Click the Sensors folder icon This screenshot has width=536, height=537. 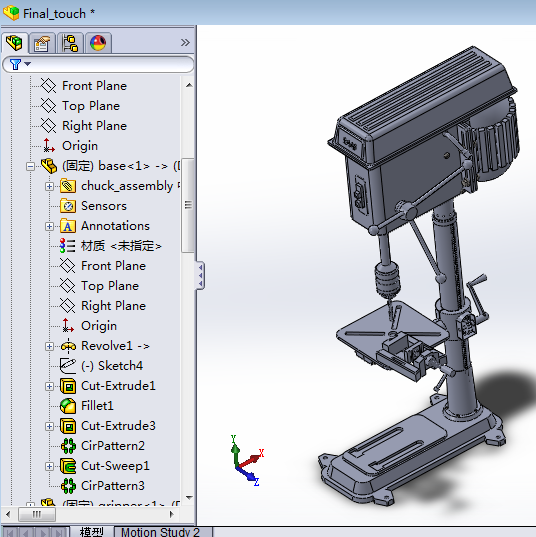[x=68, y=206]
